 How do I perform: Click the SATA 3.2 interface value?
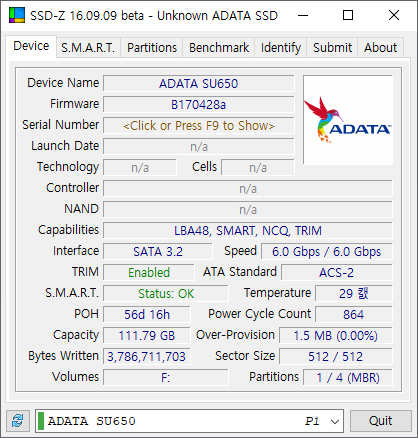point(158,252)
